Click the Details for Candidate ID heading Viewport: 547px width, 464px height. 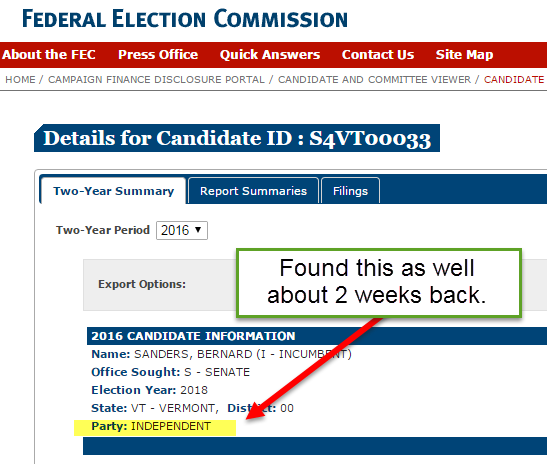237,138
